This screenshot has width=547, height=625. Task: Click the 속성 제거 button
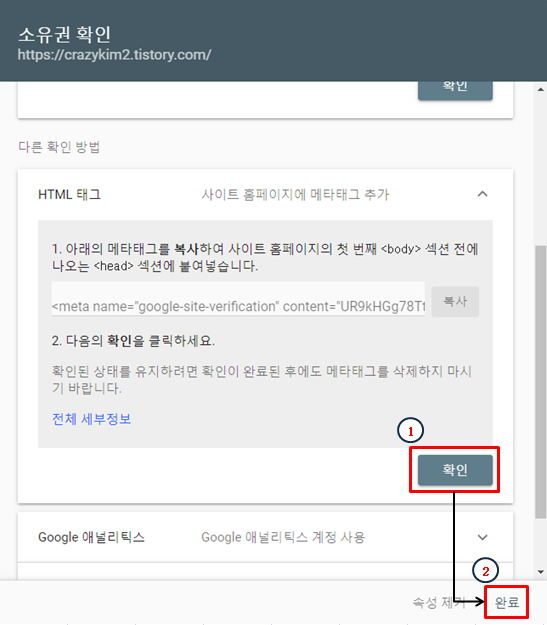point(439,602)
